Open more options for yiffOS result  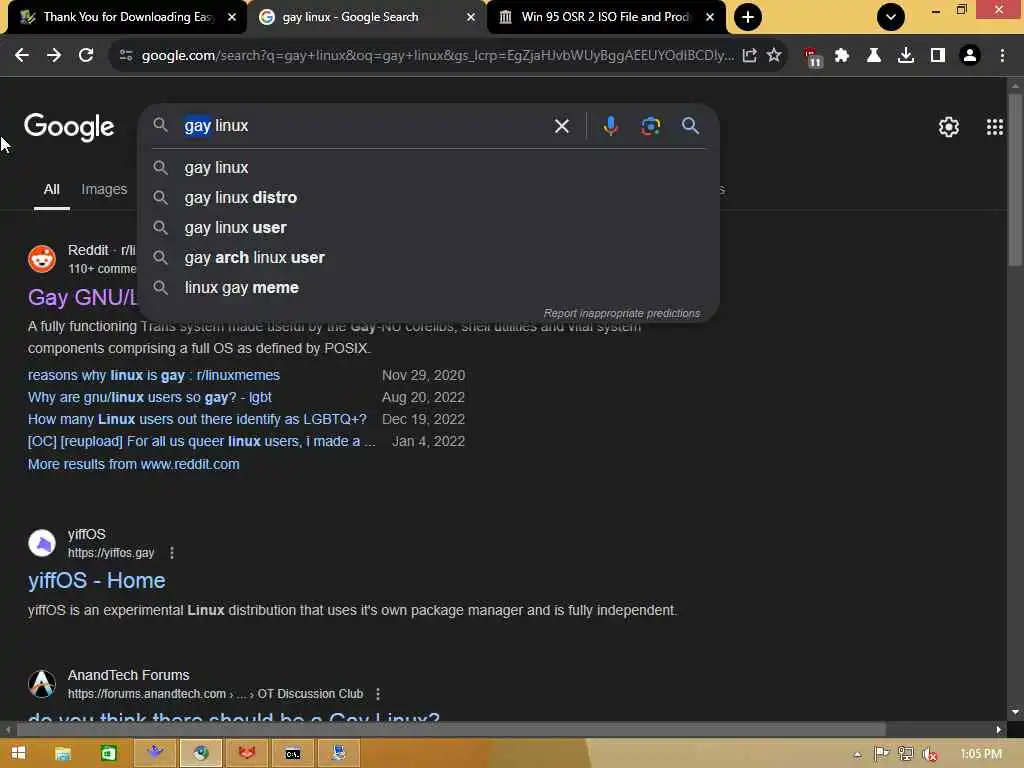coord(172,553)
